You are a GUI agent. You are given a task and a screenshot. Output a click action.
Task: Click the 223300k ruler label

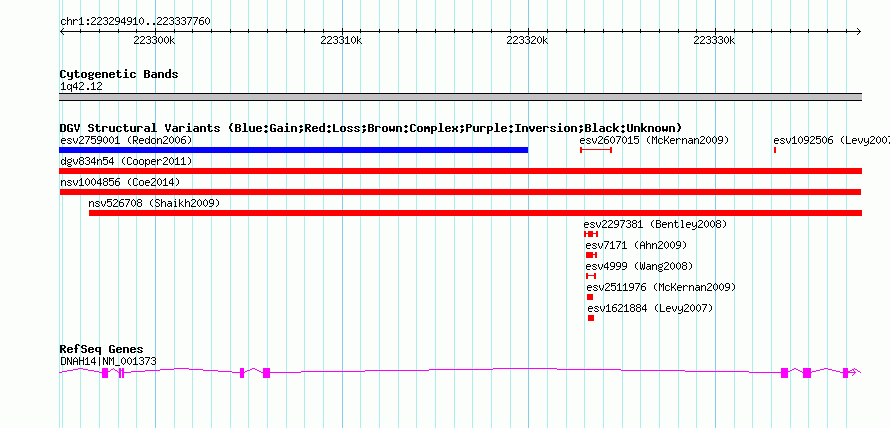(154, 41)
